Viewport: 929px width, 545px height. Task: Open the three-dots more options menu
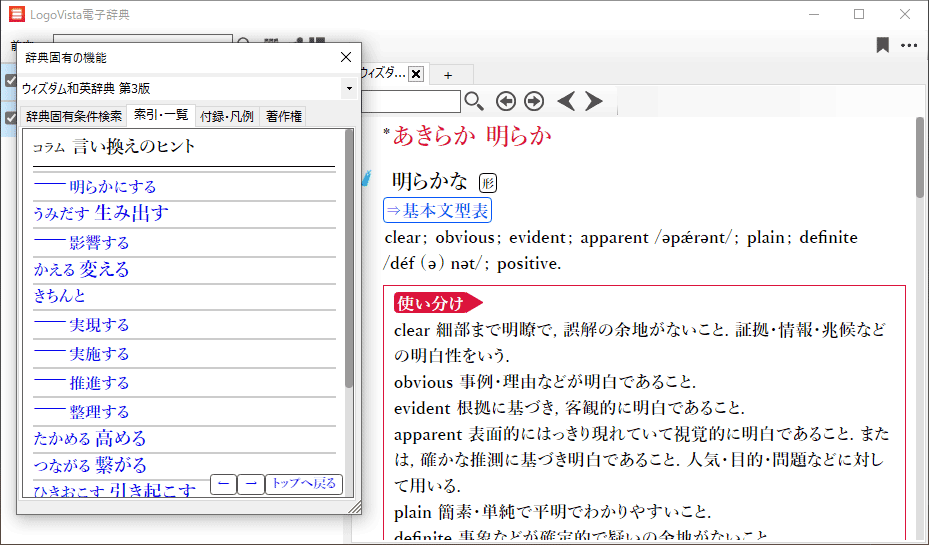pos(909,45)
